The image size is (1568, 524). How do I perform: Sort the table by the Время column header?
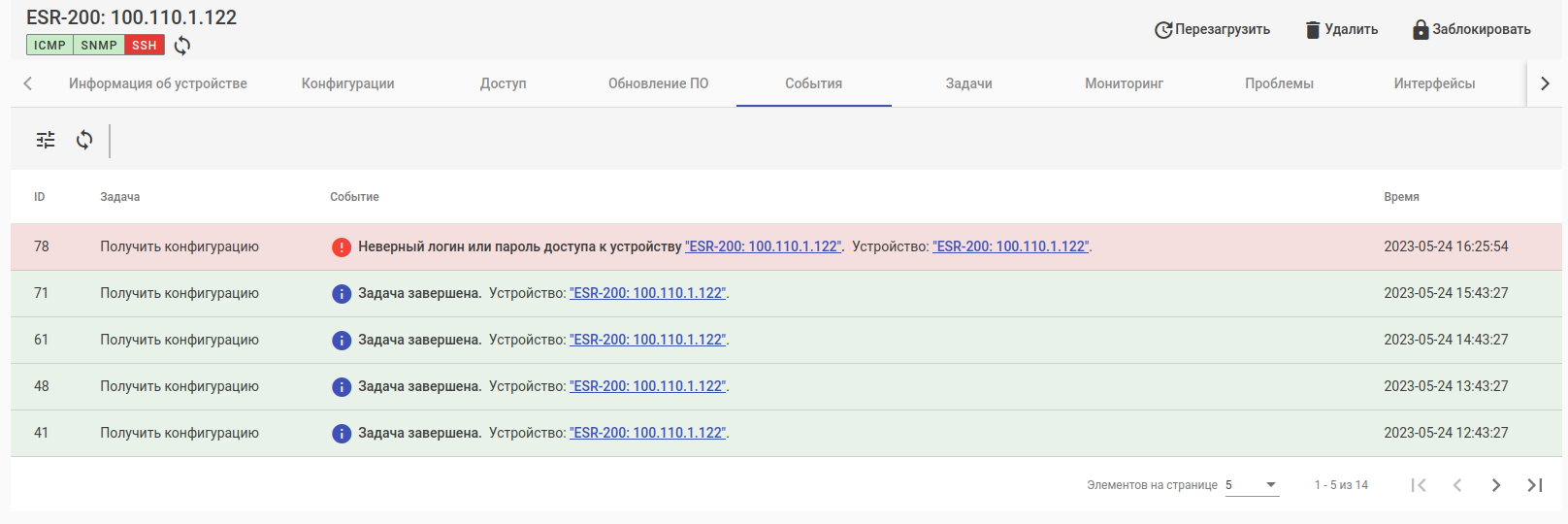[1401, 197]
